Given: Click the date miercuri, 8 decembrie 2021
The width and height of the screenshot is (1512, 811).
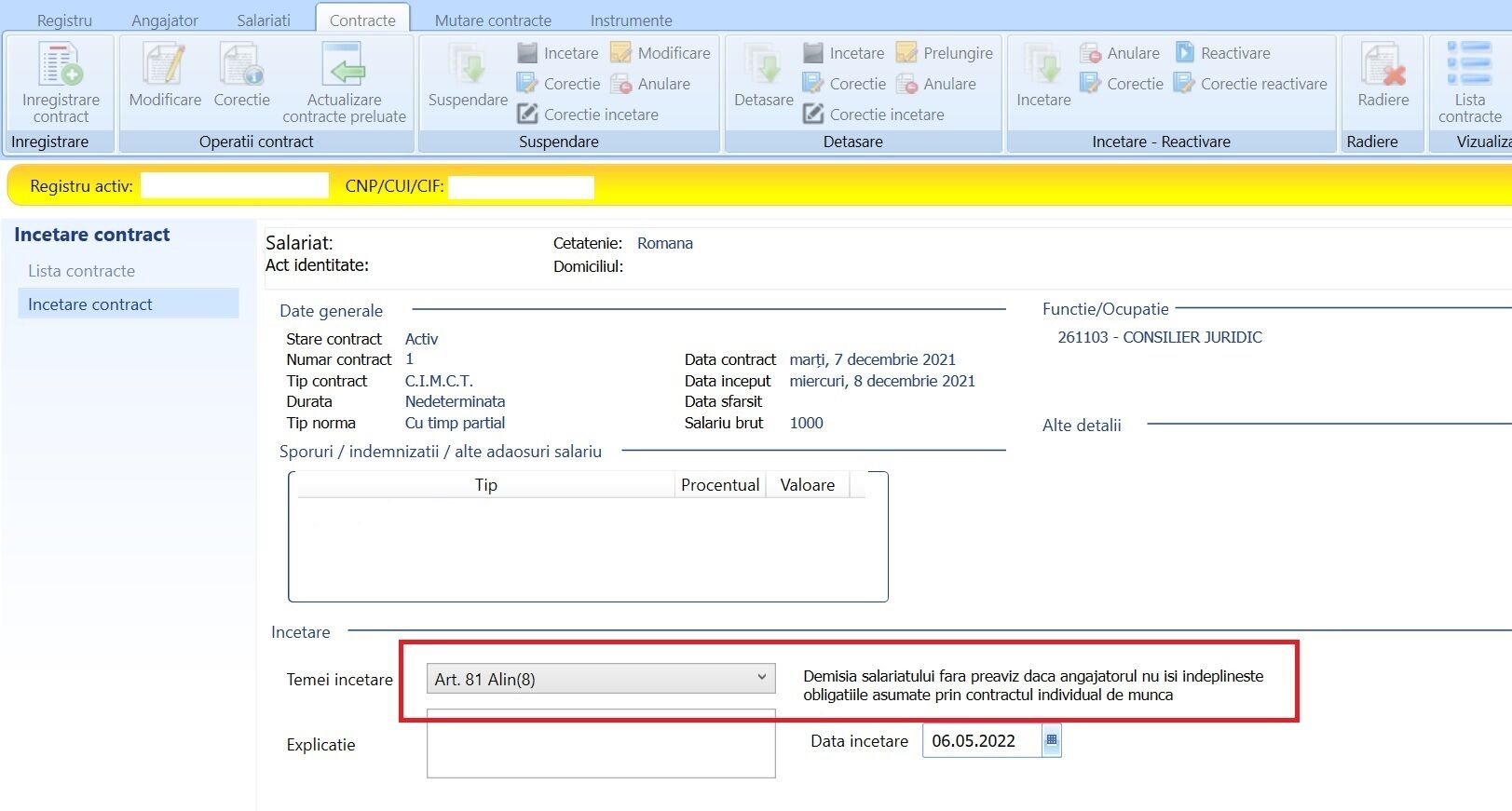Looking at the screenshot, I should 882,381.
